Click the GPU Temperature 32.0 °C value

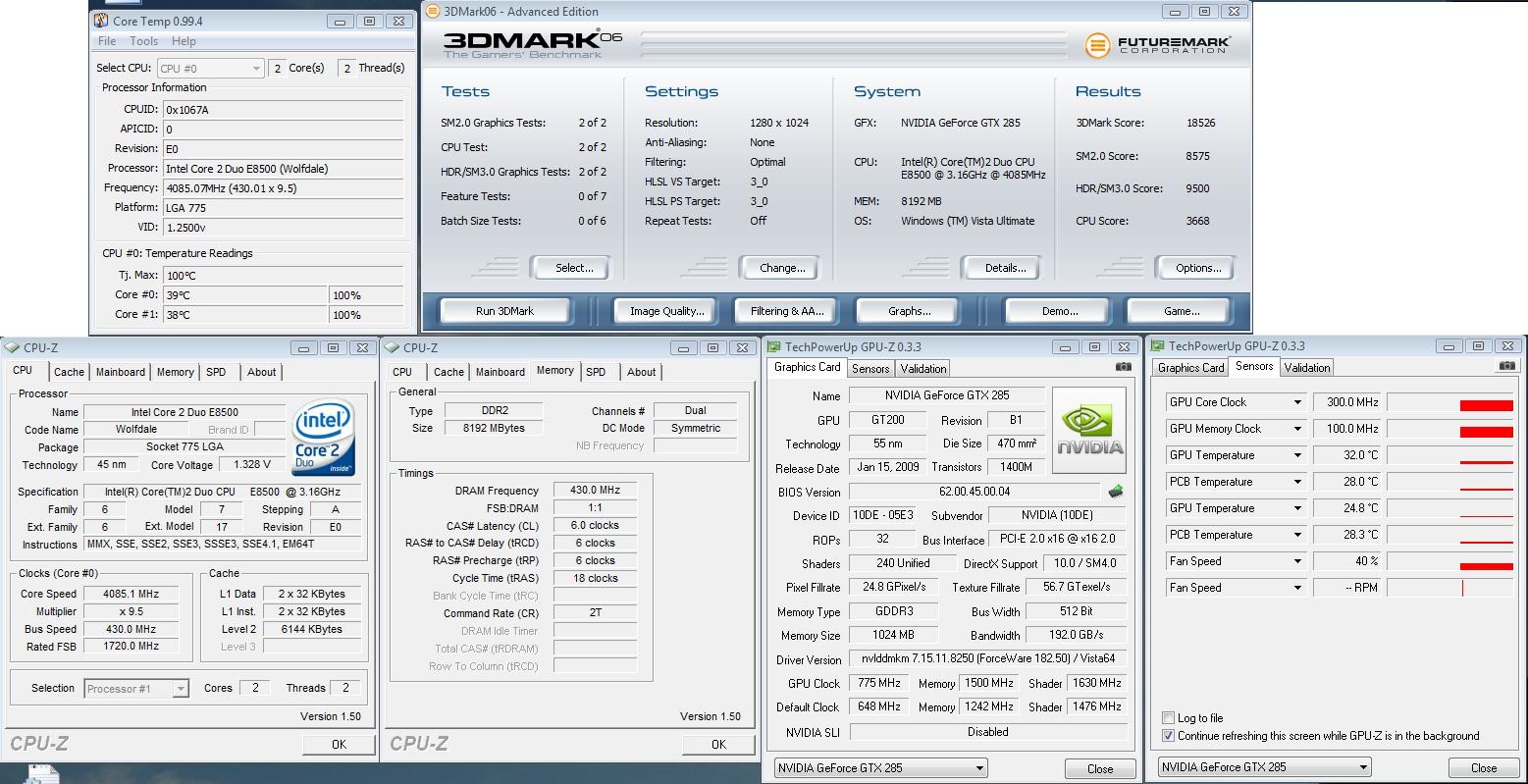1347,455
